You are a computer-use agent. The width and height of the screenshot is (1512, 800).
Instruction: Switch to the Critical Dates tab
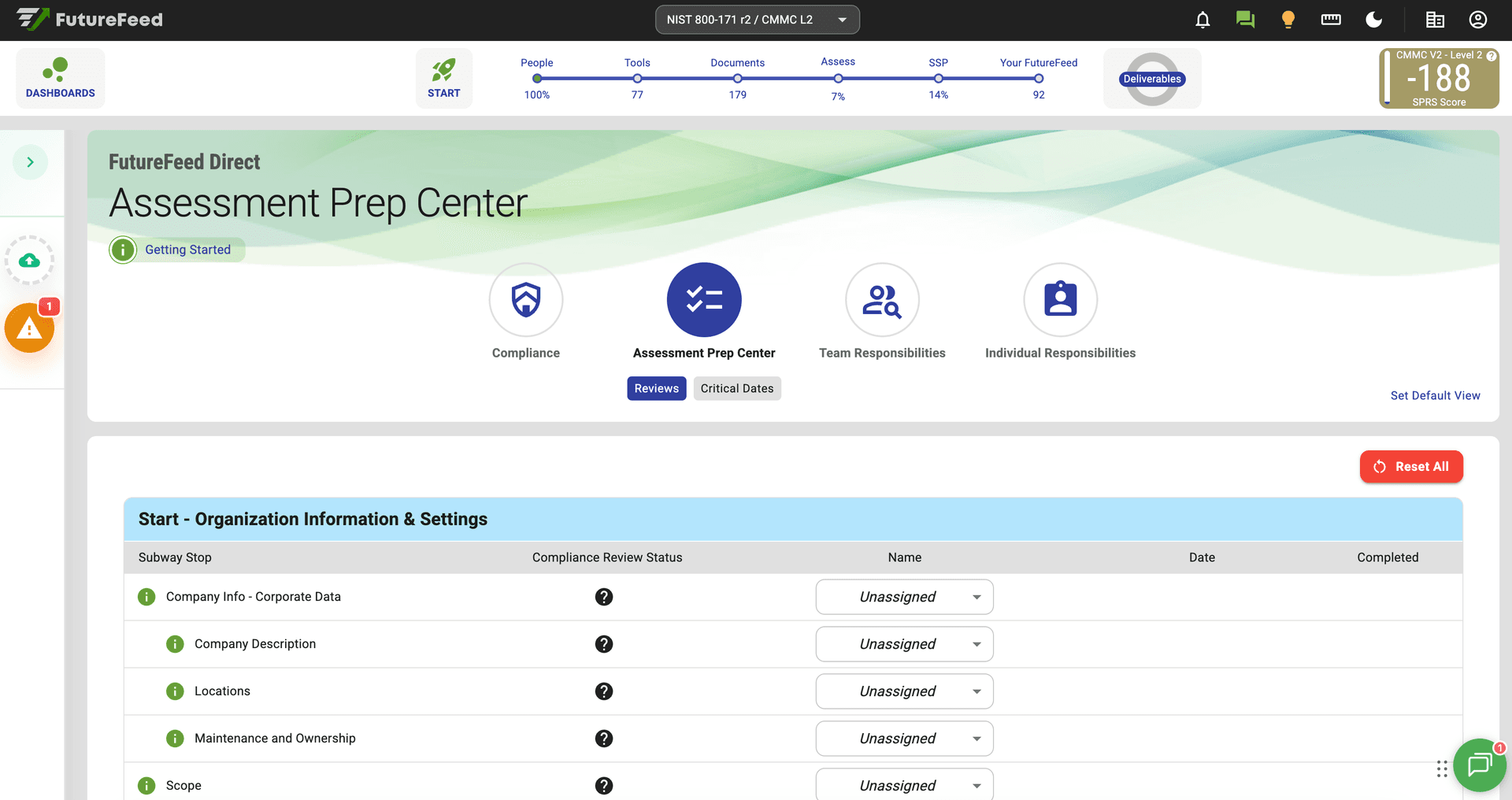737,388
